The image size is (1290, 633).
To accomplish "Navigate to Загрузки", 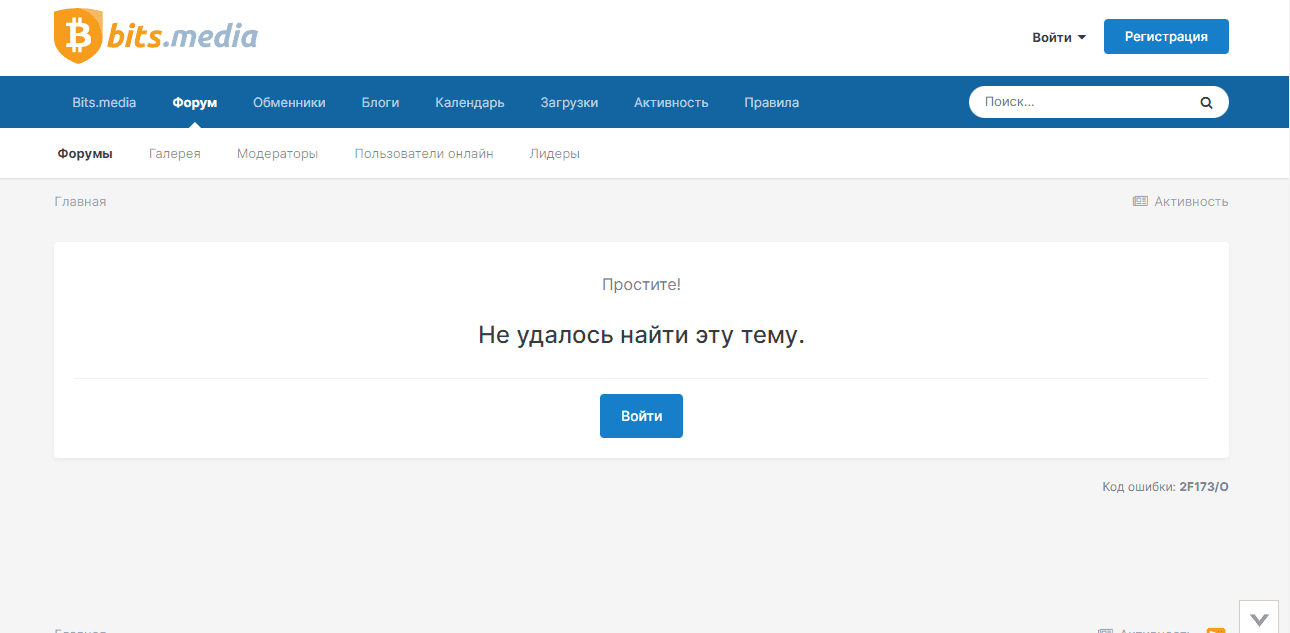I will pyautogui.click(x=569, y=102).
